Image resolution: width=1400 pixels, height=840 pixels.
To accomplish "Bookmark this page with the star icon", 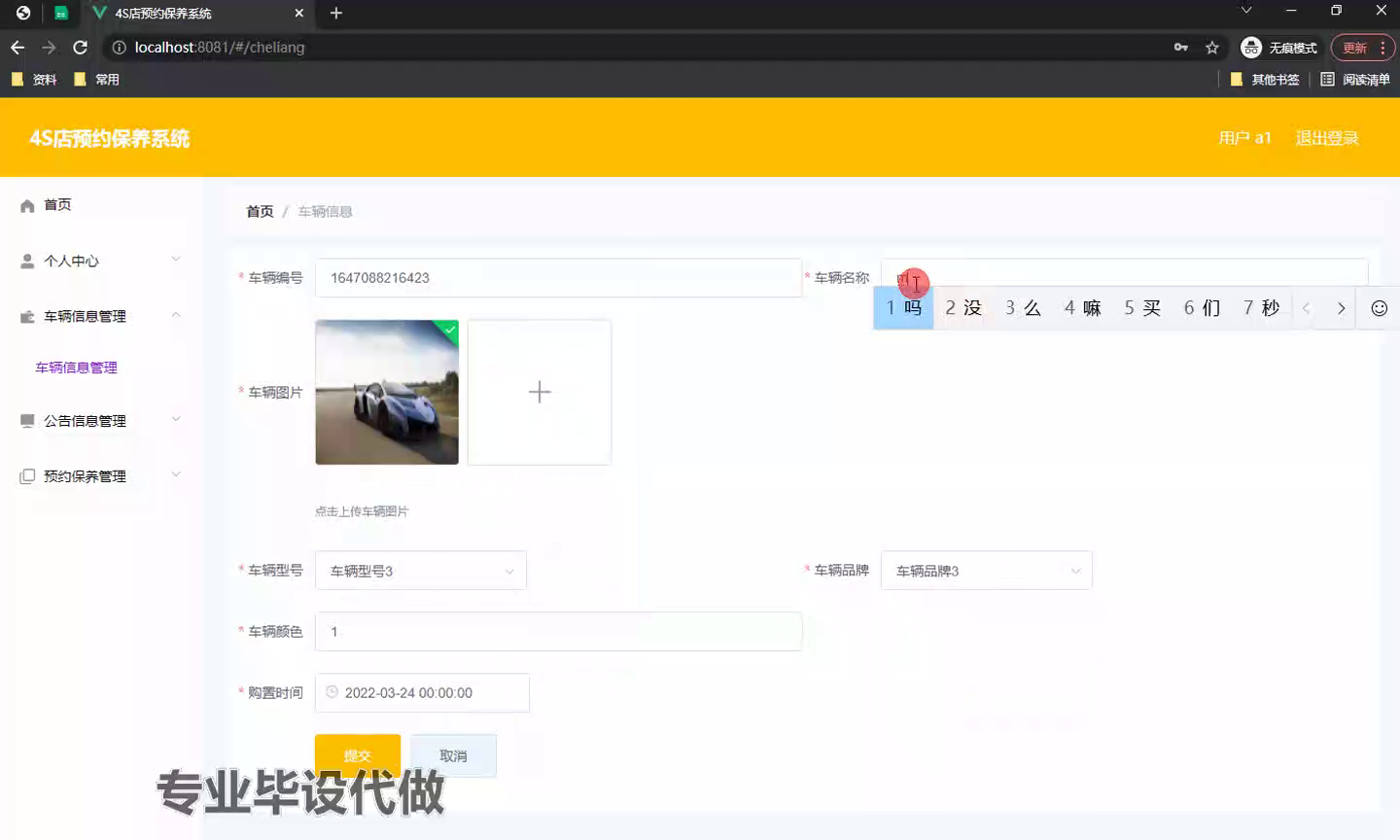I will (1212, 48).
